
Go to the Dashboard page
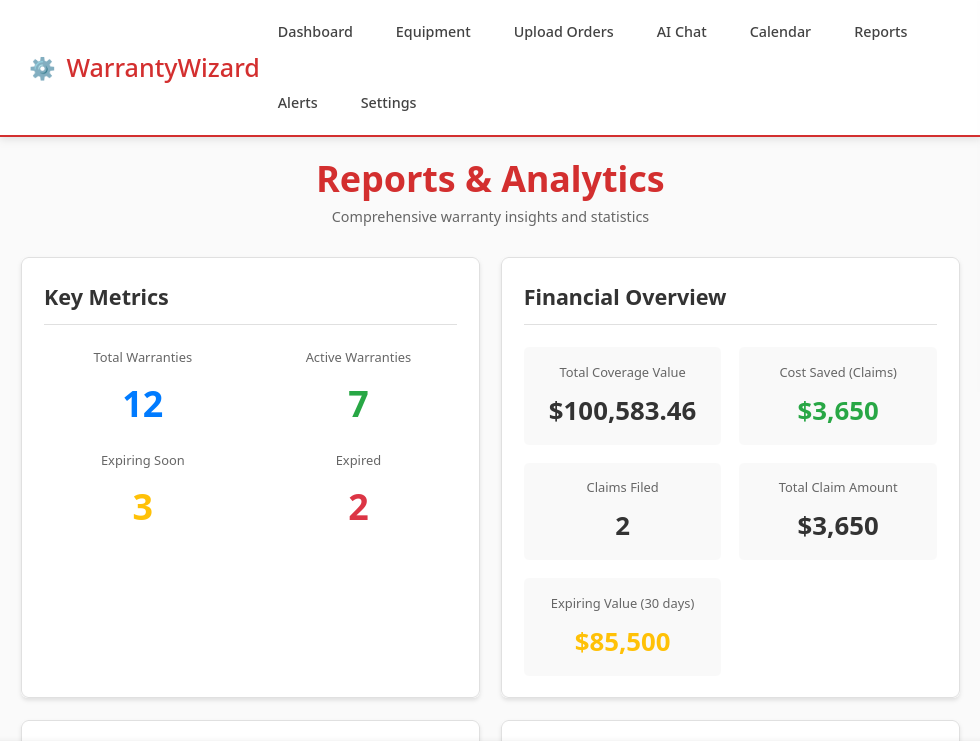315,32
